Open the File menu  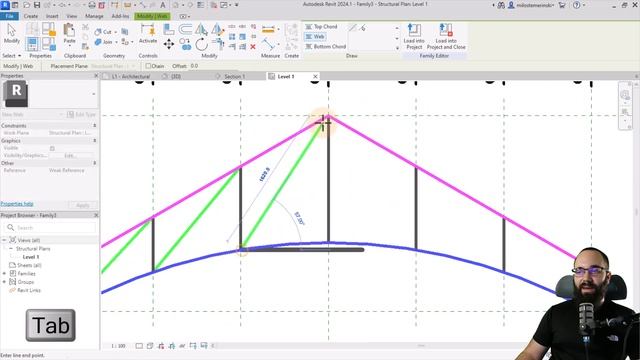(9, 16)
